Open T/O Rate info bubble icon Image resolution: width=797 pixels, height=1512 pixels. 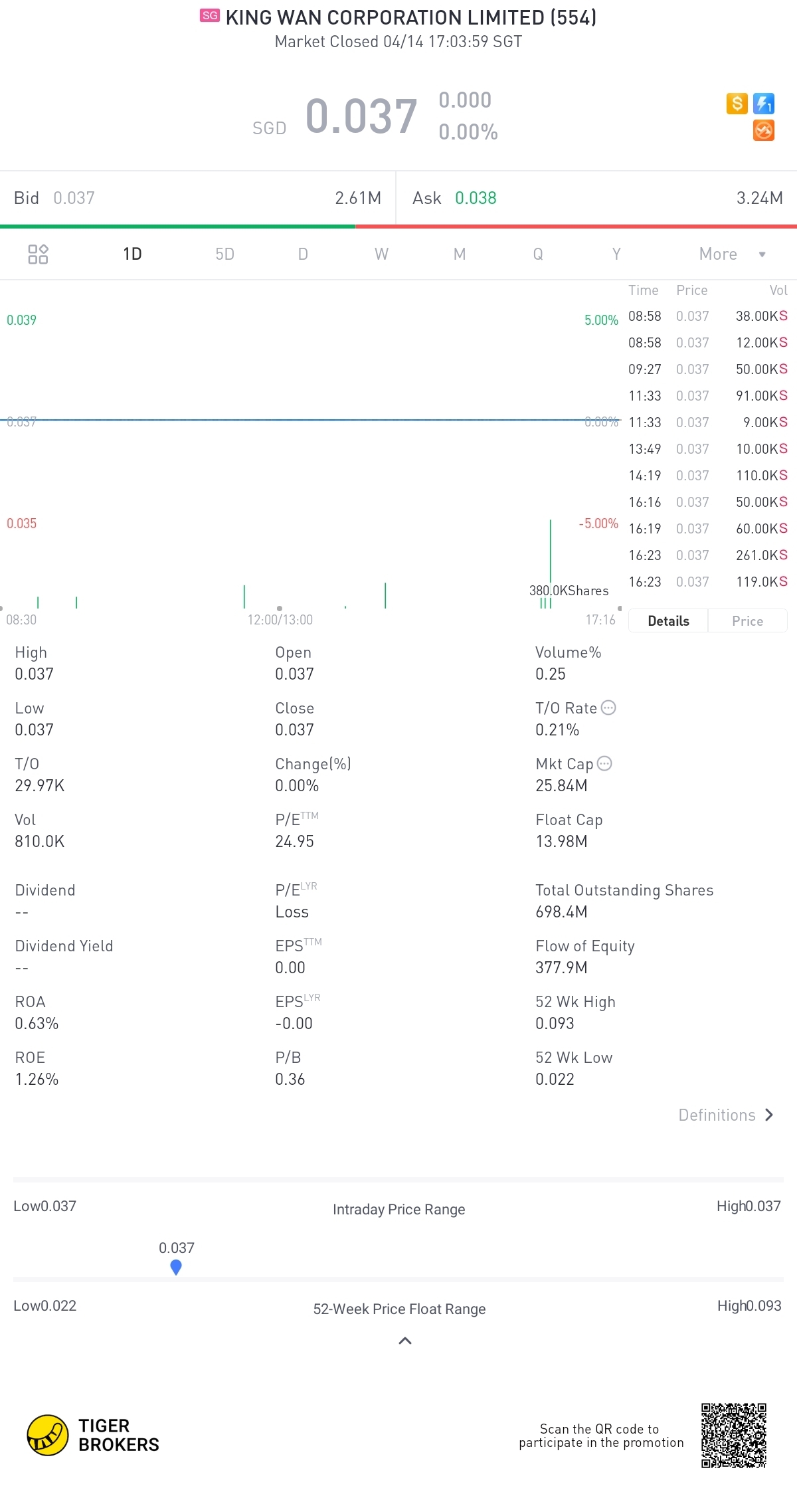(608, 708)
